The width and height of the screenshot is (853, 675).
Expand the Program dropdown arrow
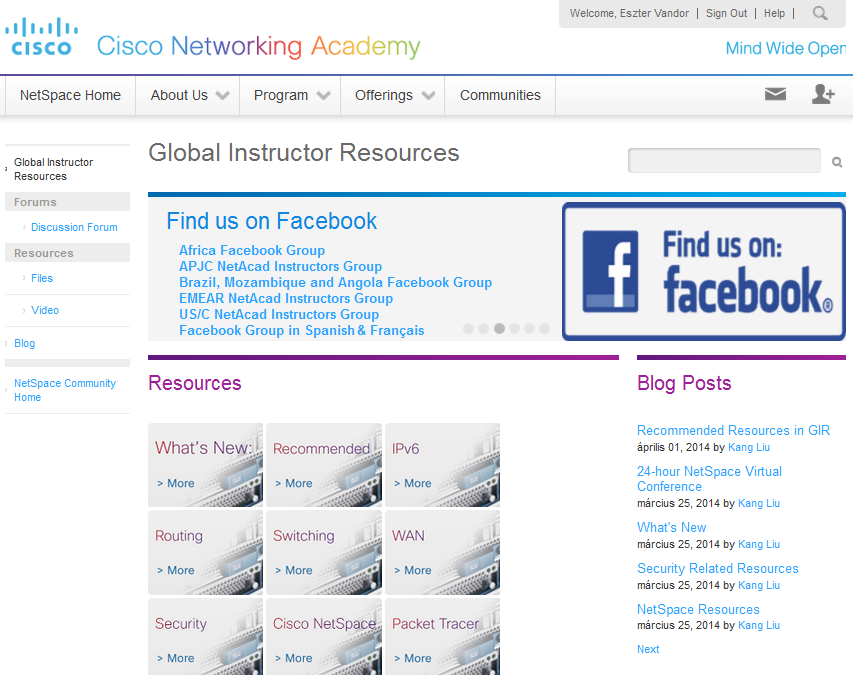coord(324,96)
